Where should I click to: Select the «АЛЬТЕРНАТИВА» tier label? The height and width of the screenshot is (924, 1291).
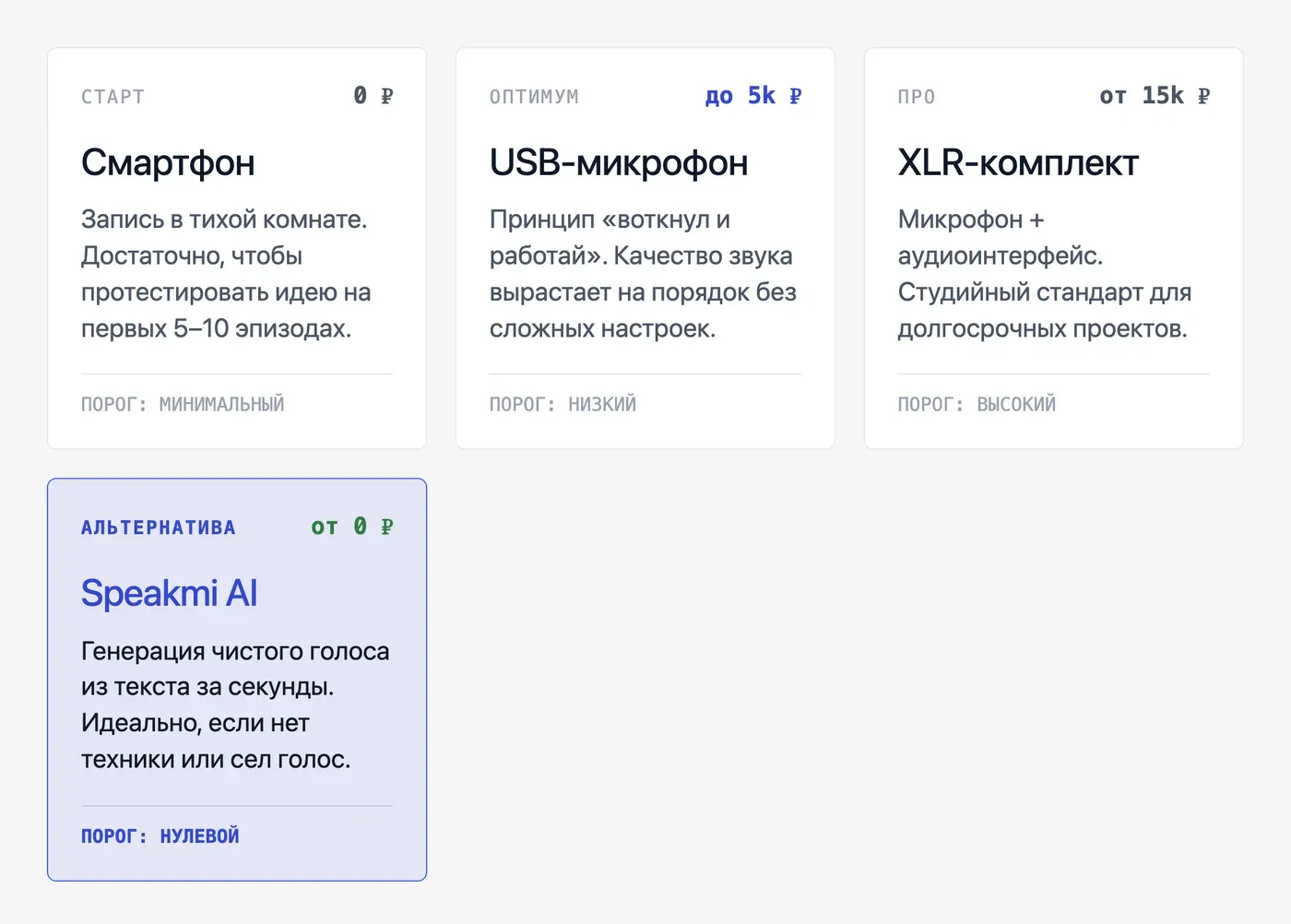coord(159,527)
